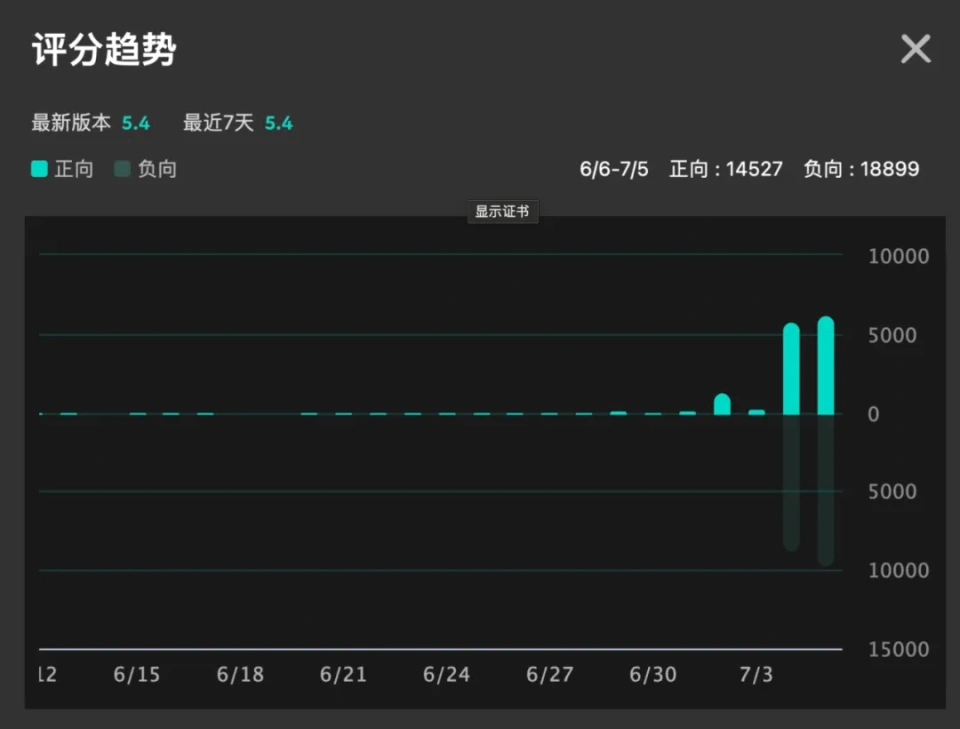Click the 正向 teal color swatch
The height and width of the screenshot is (729, 960).
click(x=39, y=169)
